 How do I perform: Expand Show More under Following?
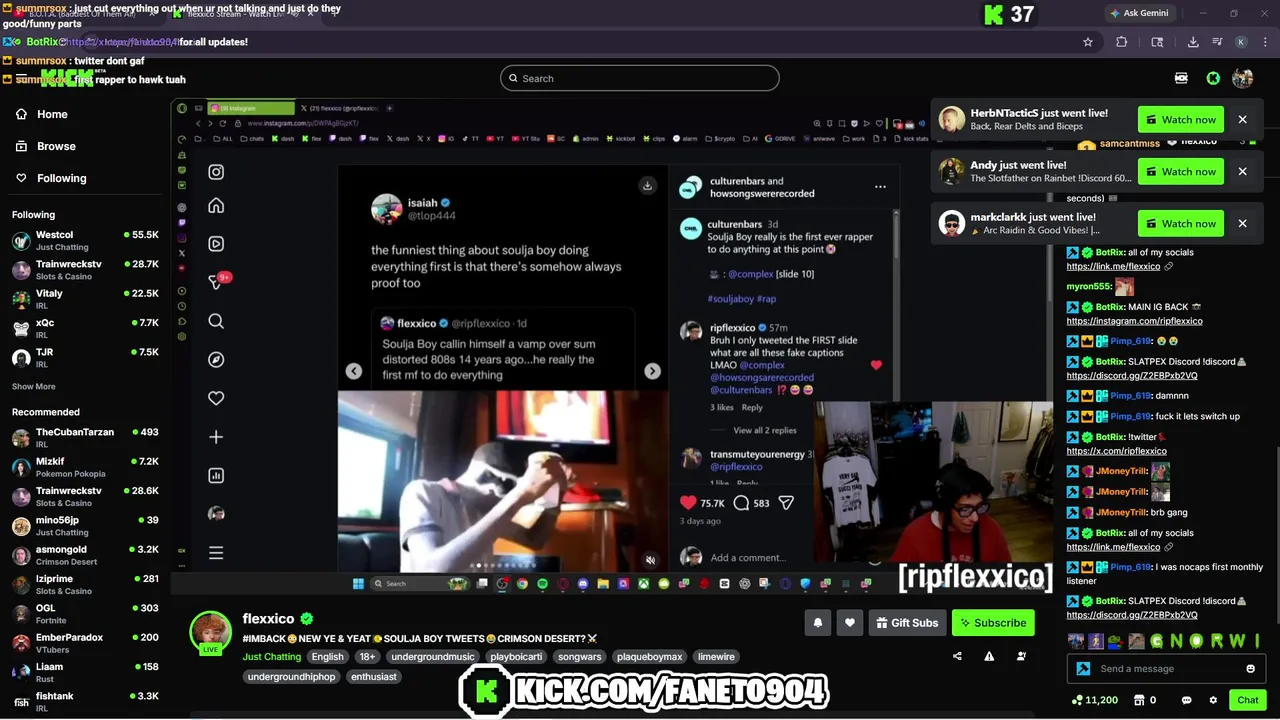point(34,387)
